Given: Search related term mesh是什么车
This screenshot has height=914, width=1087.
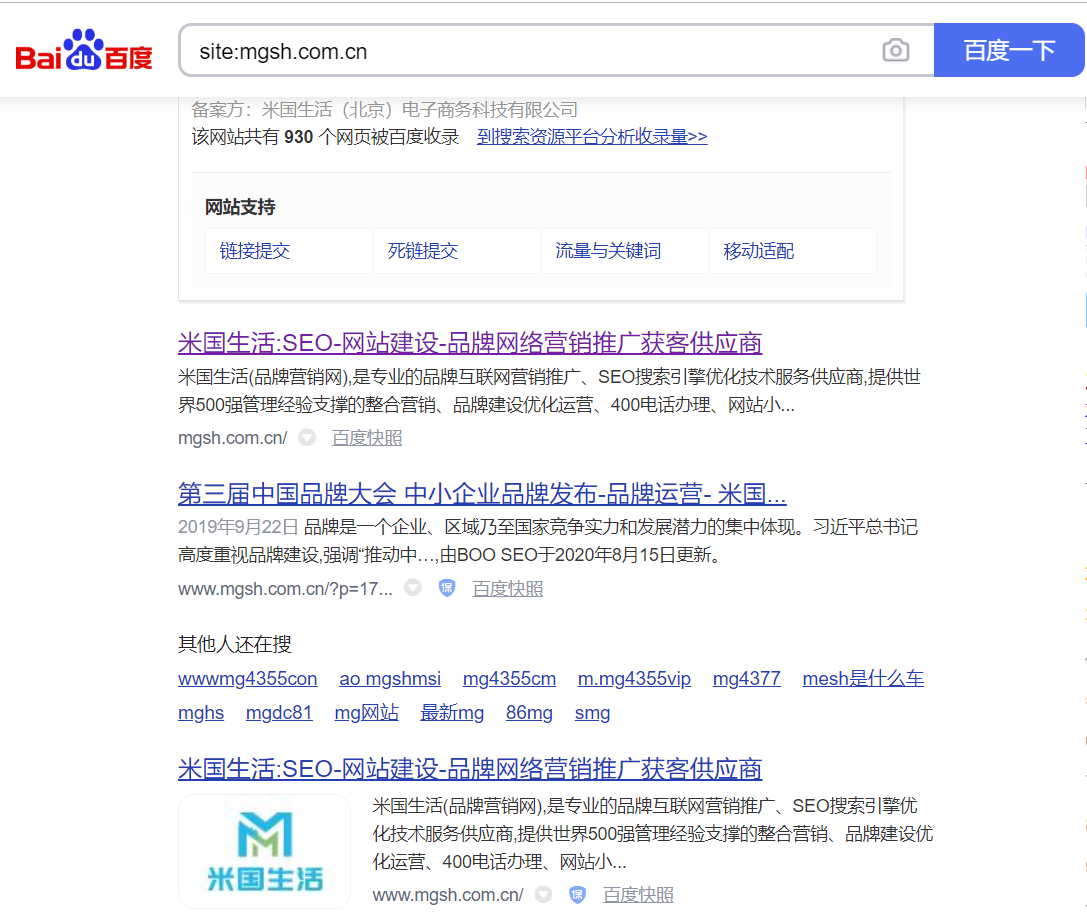Looking at the screenshot, I should (863, 679).
